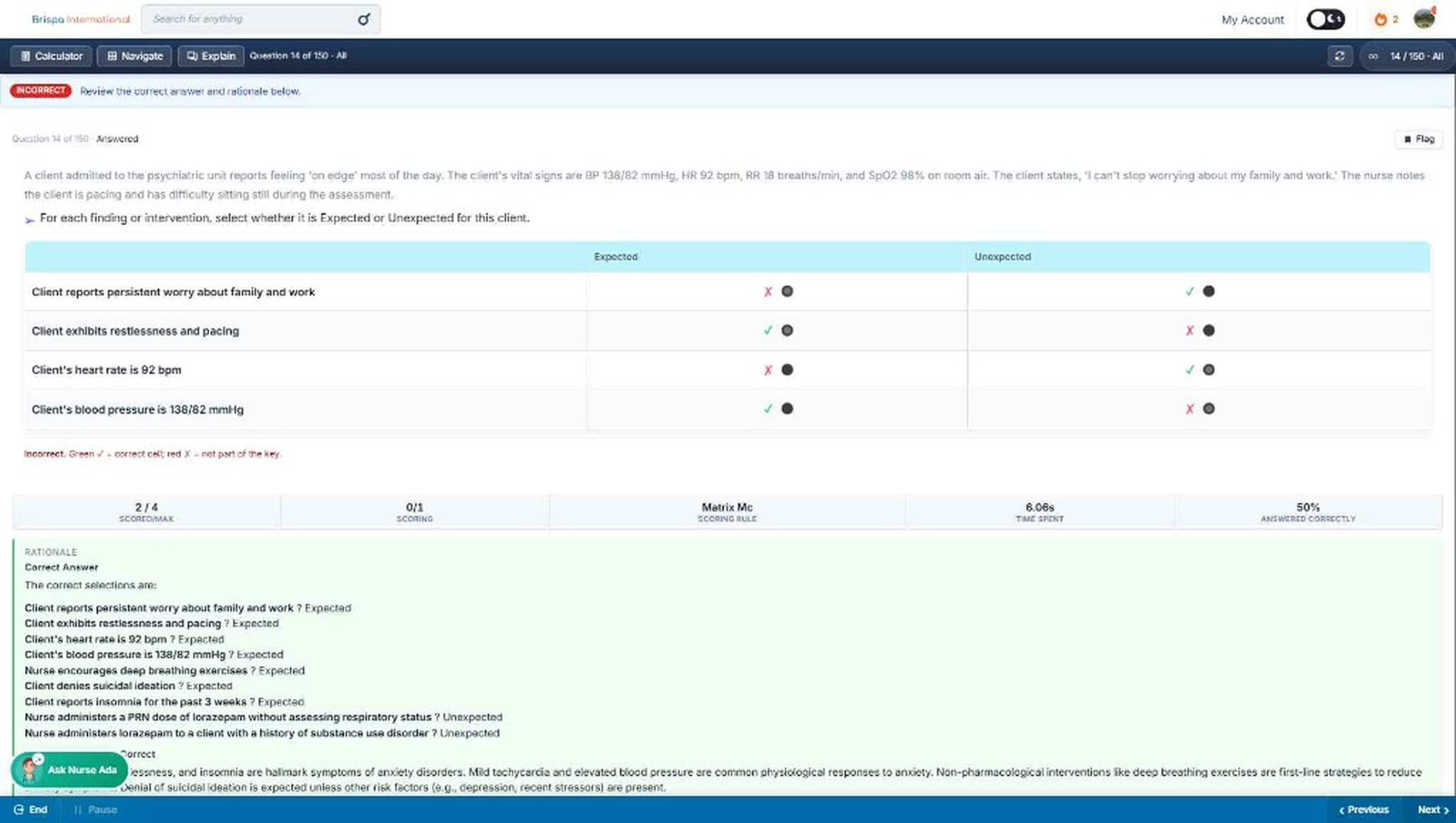Click 'Nurse encourages deep breathing exercises' line
Screen dimensions: 1456x823
tap(164, 670)
